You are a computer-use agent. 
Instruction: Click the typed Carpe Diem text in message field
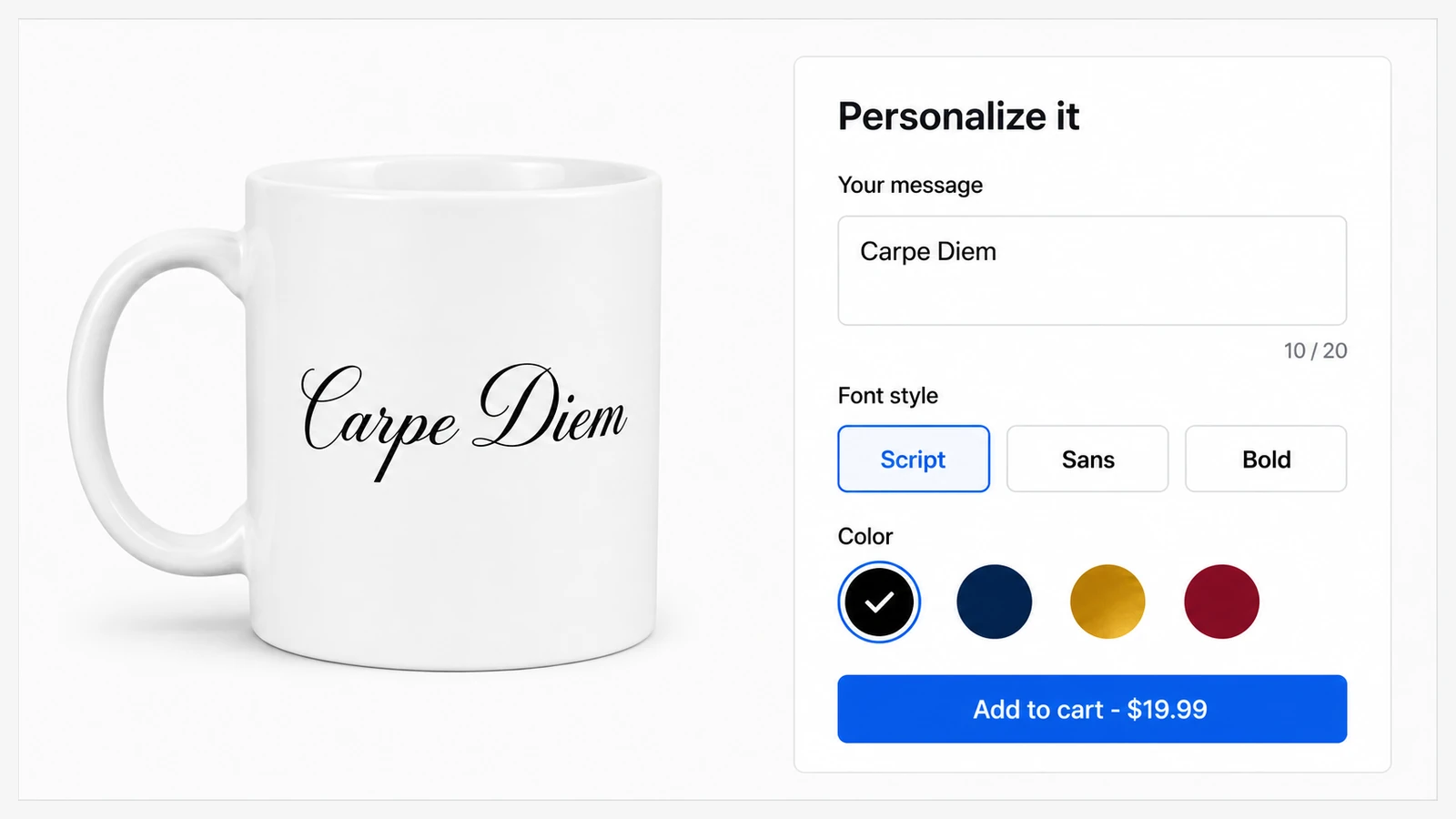coord(928,251)
